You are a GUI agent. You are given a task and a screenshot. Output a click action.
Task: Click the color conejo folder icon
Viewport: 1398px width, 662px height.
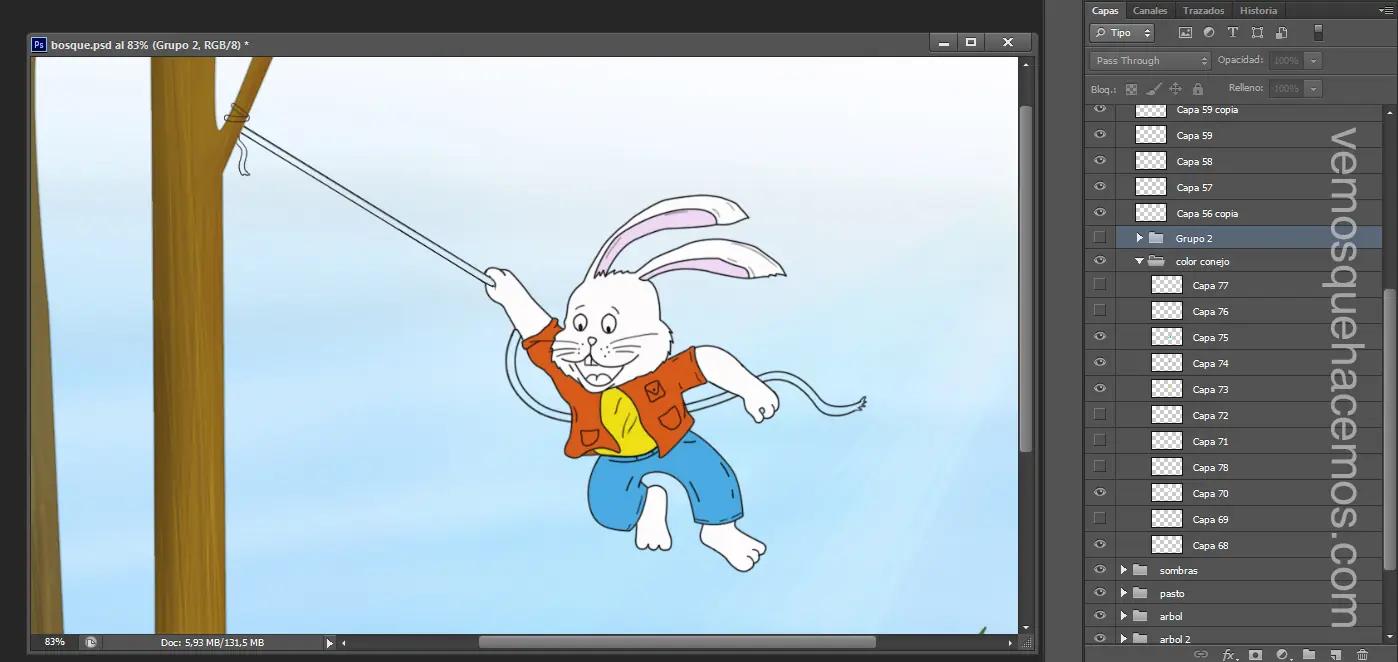pyautogui.click(x=1157, y=261)
